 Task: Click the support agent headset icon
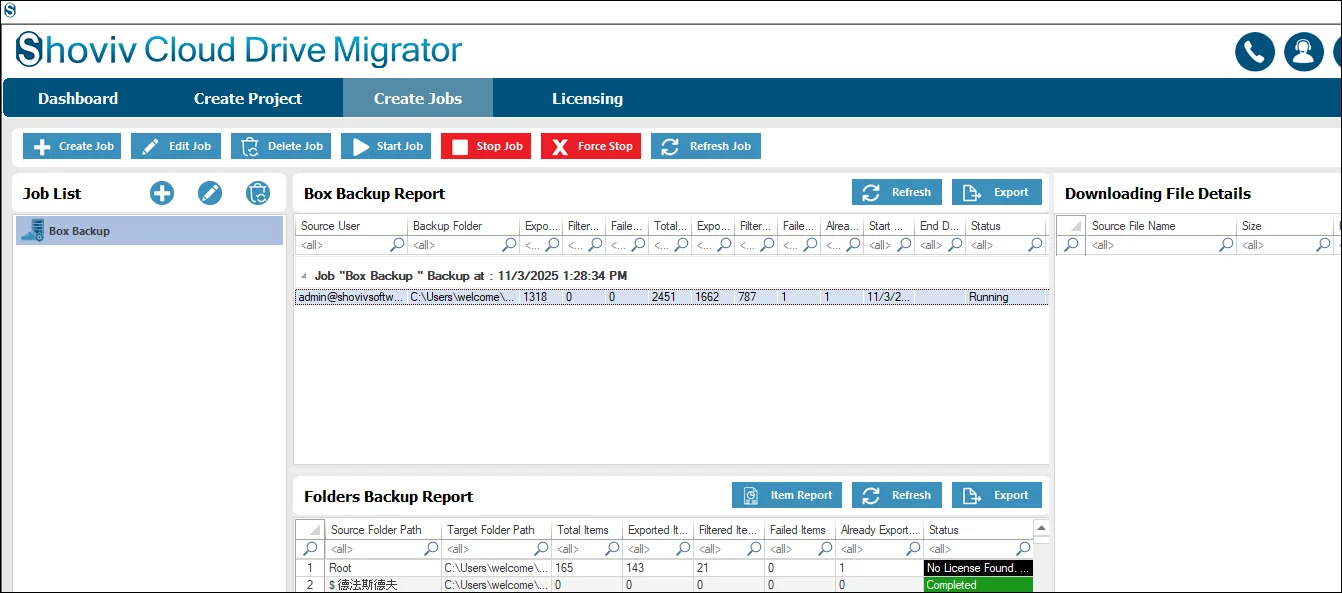pos(1303,52)
